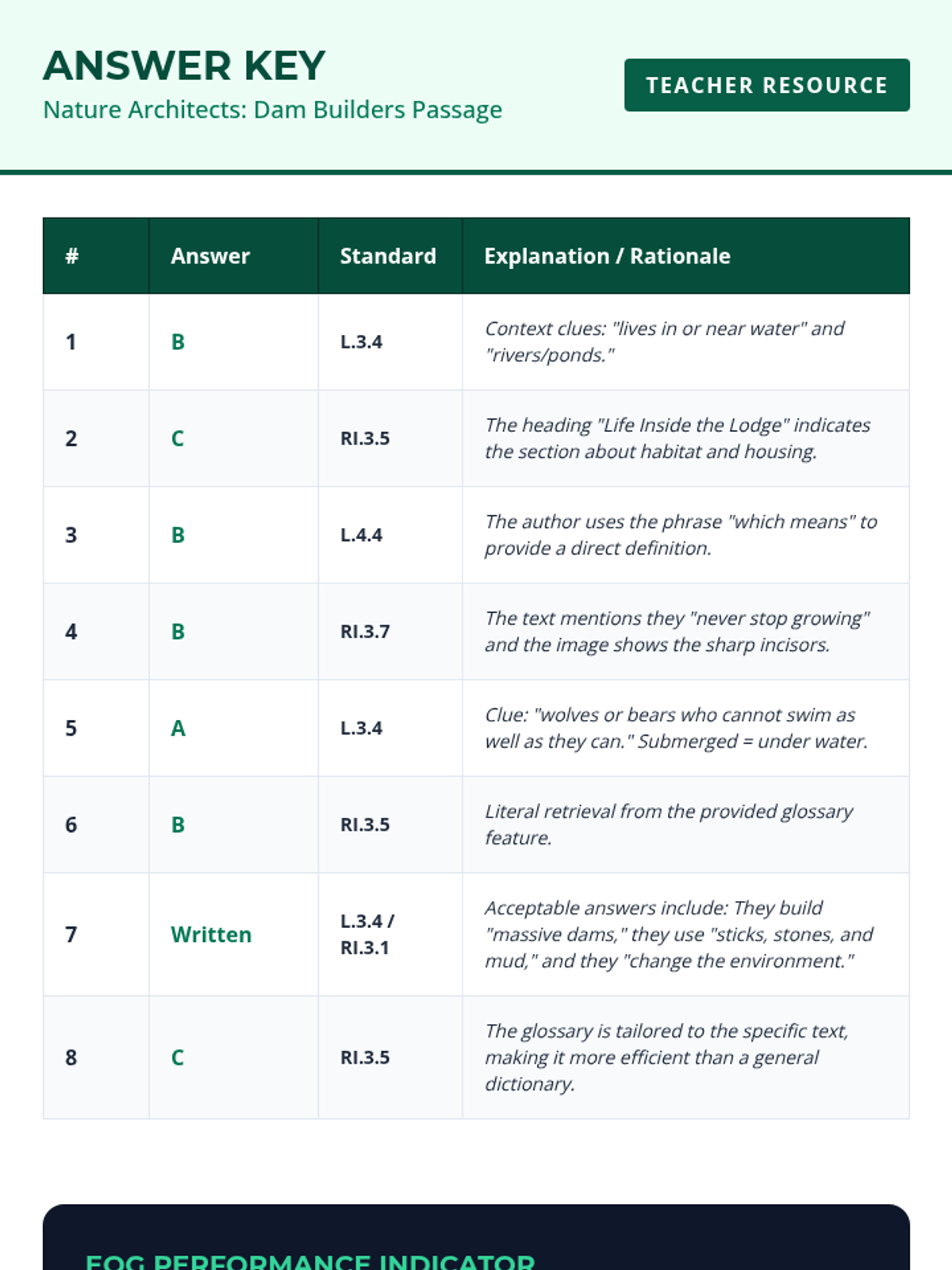Screen dimensions: 952x1270
Task: Click the Answer Key title
Action: (184, 66)
